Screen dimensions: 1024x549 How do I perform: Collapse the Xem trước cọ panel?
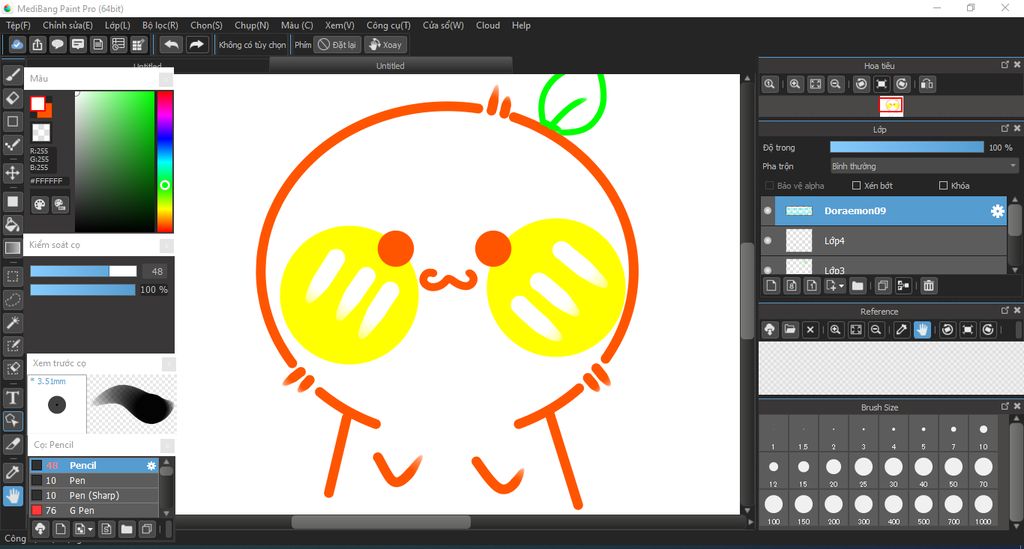(168, 364)
